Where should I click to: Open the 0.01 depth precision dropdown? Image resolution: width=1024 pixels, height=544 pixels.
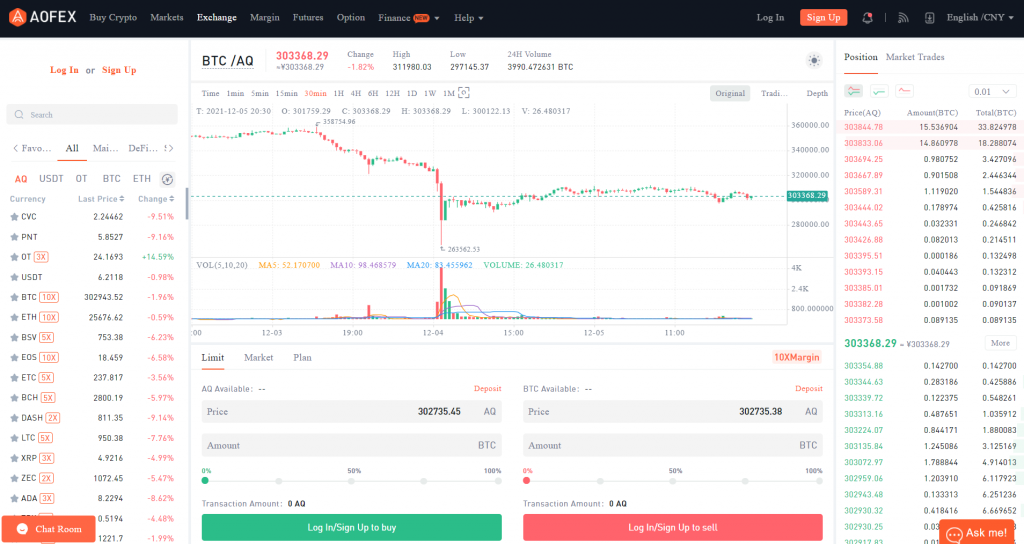coord(992,91)
